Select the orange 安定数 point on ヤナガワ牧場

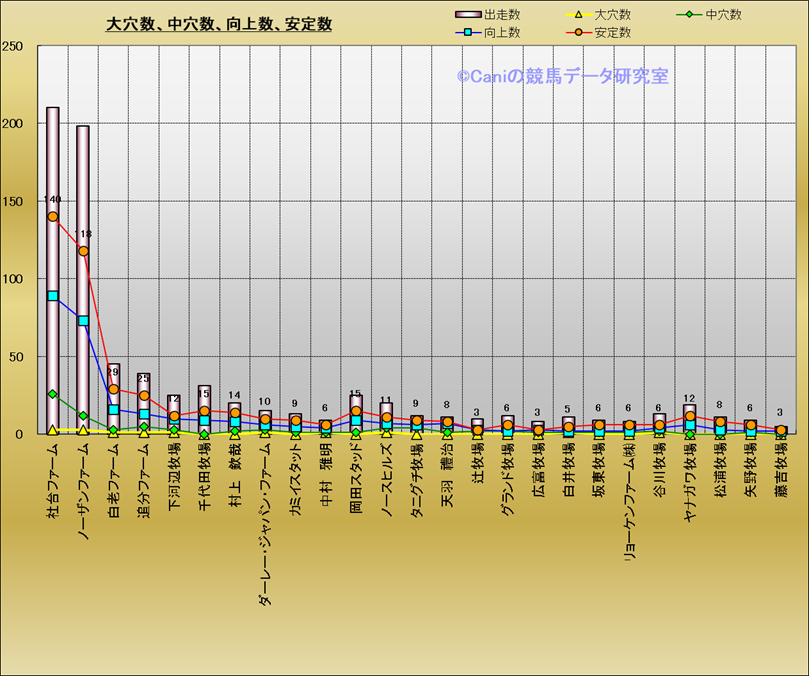(690, 416)
